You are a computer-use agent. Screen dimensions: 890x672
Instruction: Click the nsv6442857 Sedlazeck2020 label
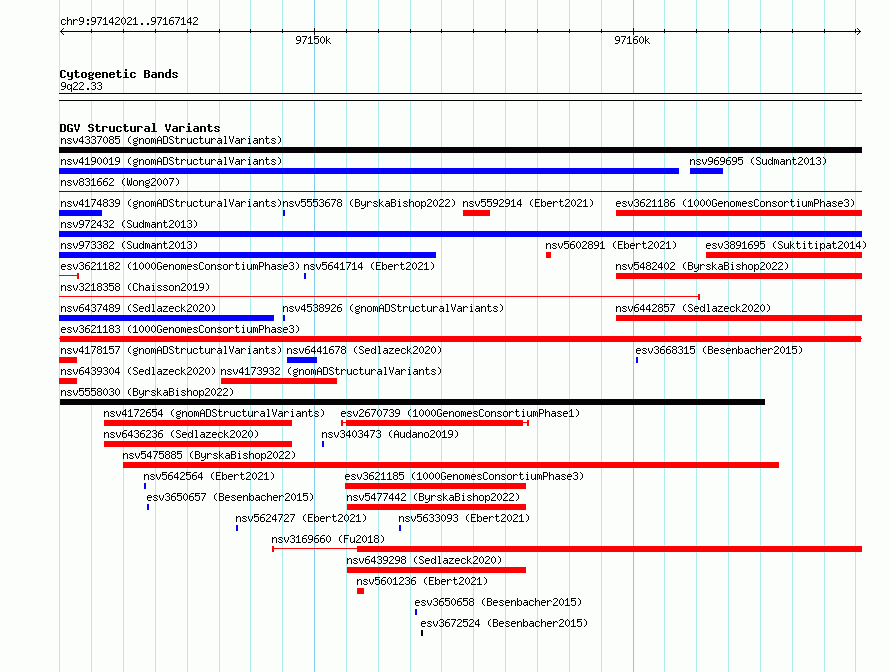coord(693,308)
